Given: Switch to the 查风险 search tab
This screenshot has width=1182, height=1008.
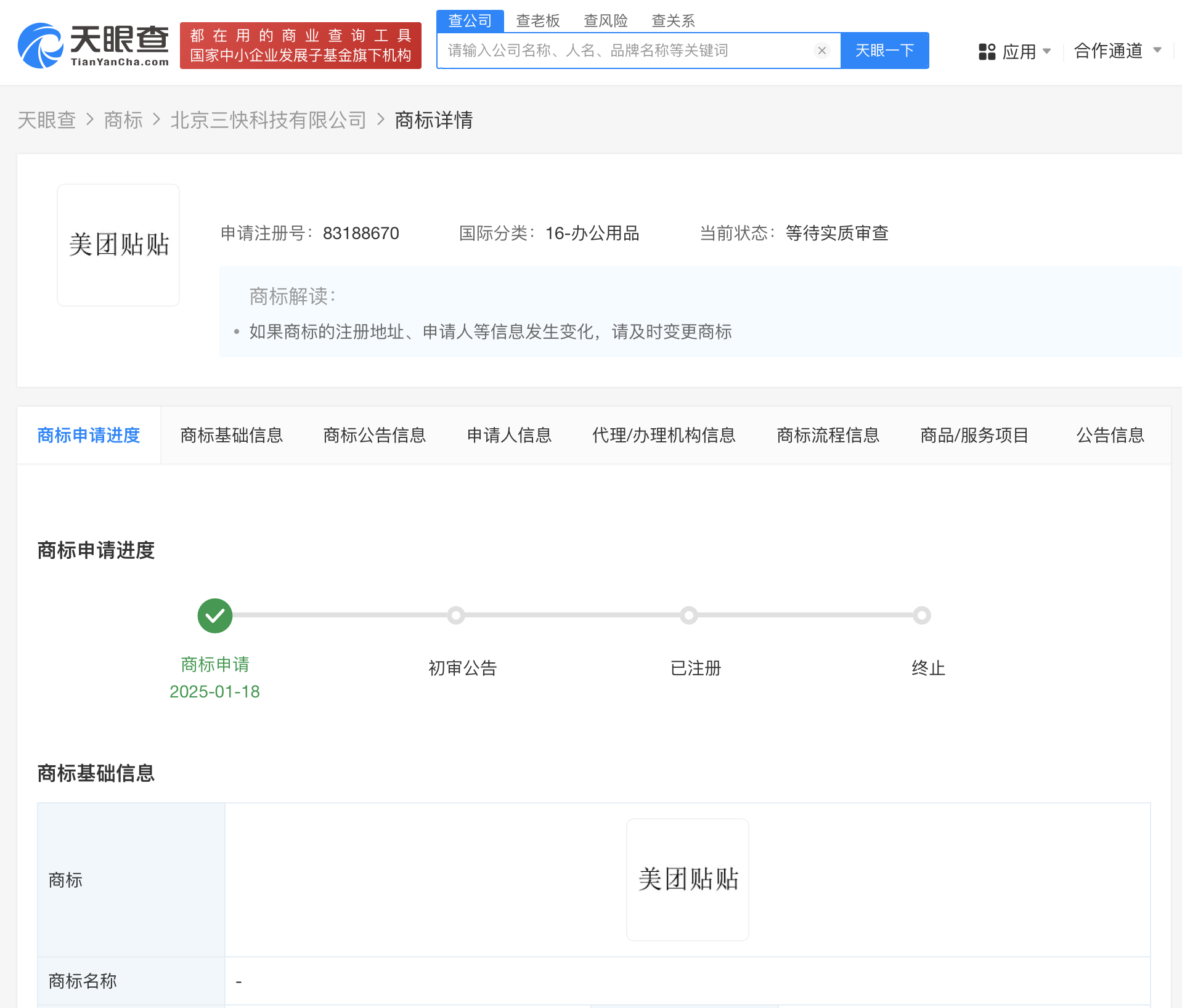Looking at the screenshot, I should pyautogui.click(x=605, y=20).
